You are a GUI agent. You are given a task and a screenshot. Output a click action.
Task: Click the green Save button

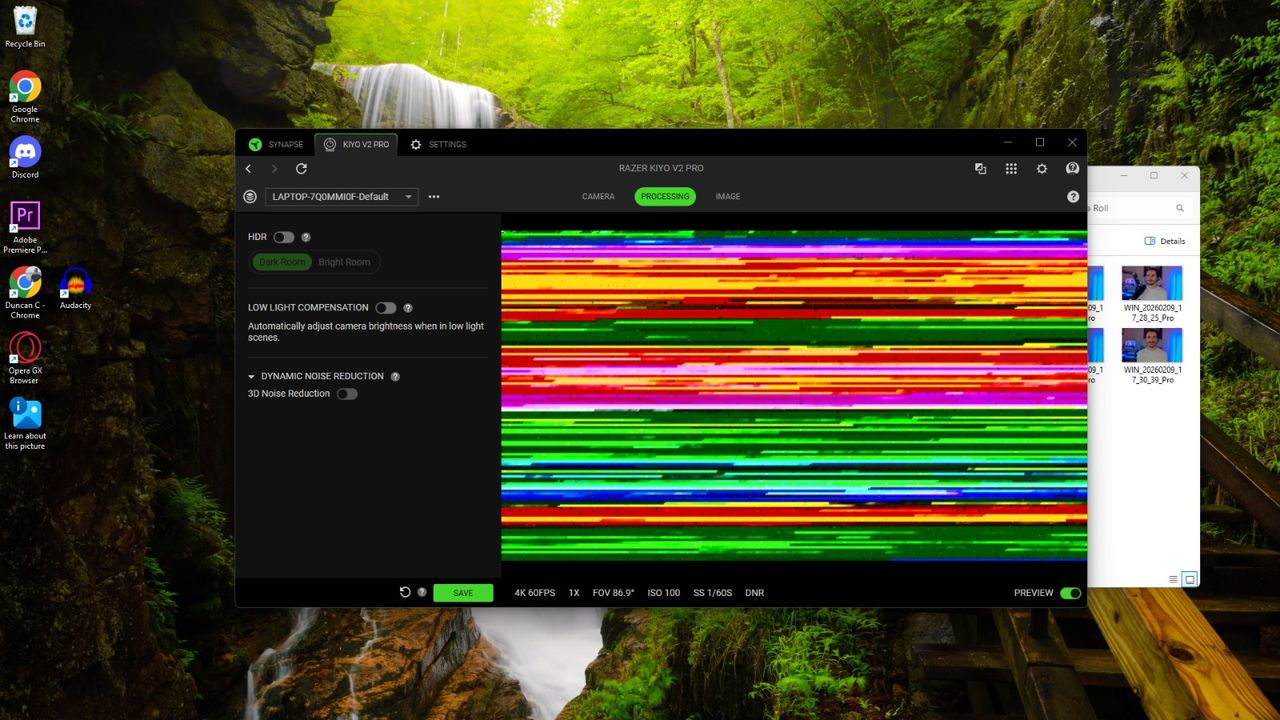tap(463, 593)
